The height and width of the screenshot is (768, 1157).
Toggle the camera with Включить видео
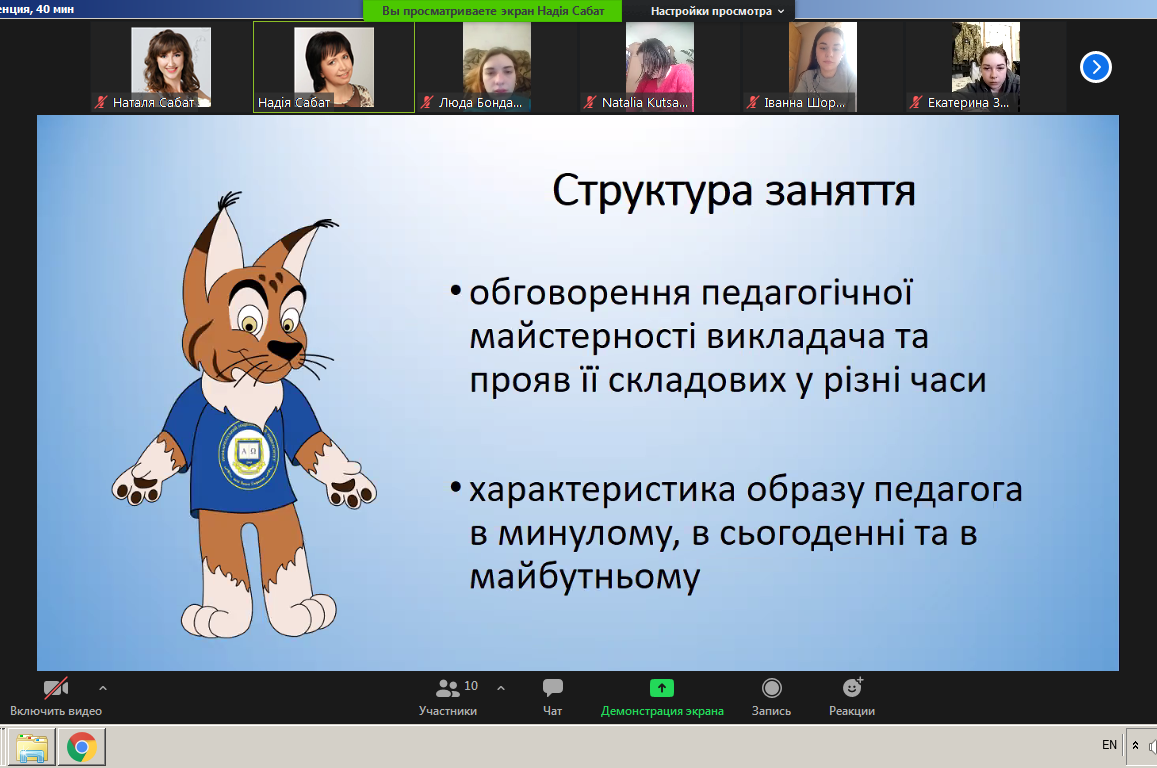[55, 689]
